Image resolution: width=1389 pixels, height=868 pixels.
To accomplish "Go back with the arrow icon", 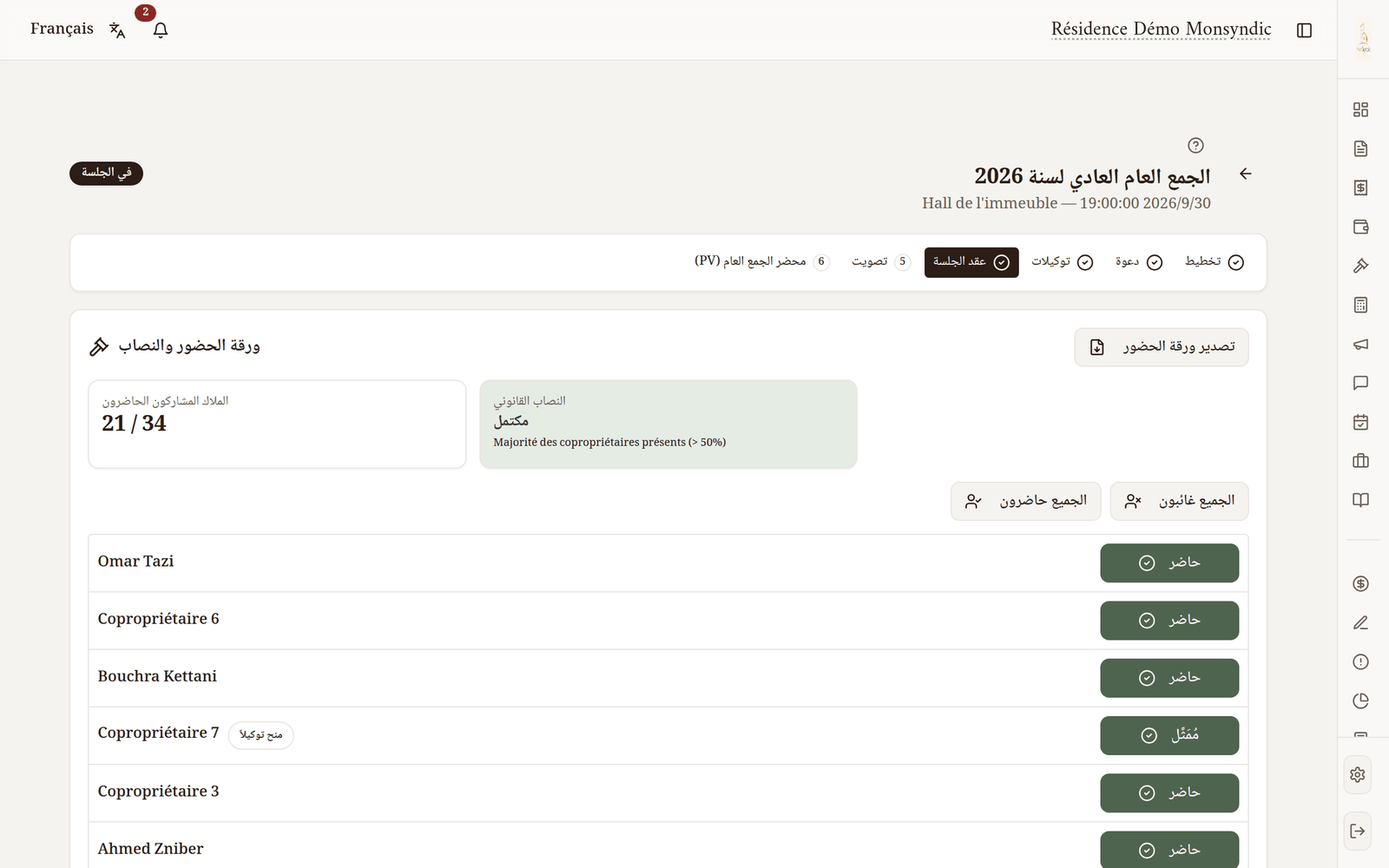I will click(1245, 174).
